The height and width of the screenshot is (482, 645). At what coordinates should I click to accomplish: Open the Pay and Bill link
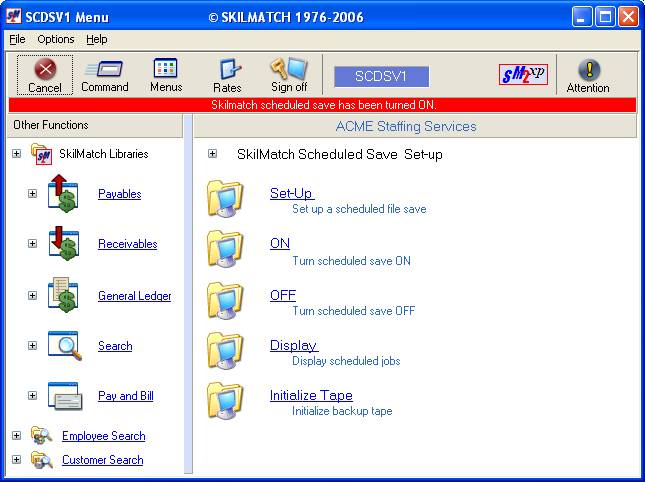click(126, 396)
